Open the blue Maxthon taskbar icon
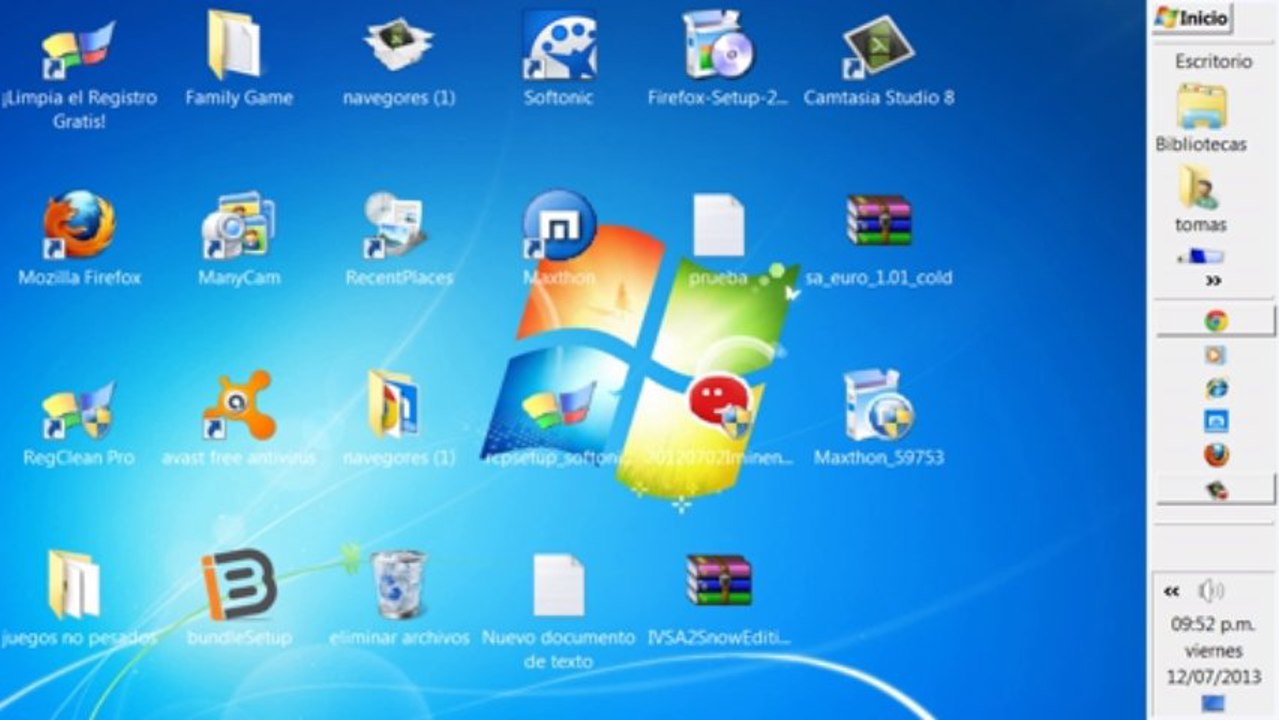This screenshot has width=1279, height=720. [x=1216, y=421]
